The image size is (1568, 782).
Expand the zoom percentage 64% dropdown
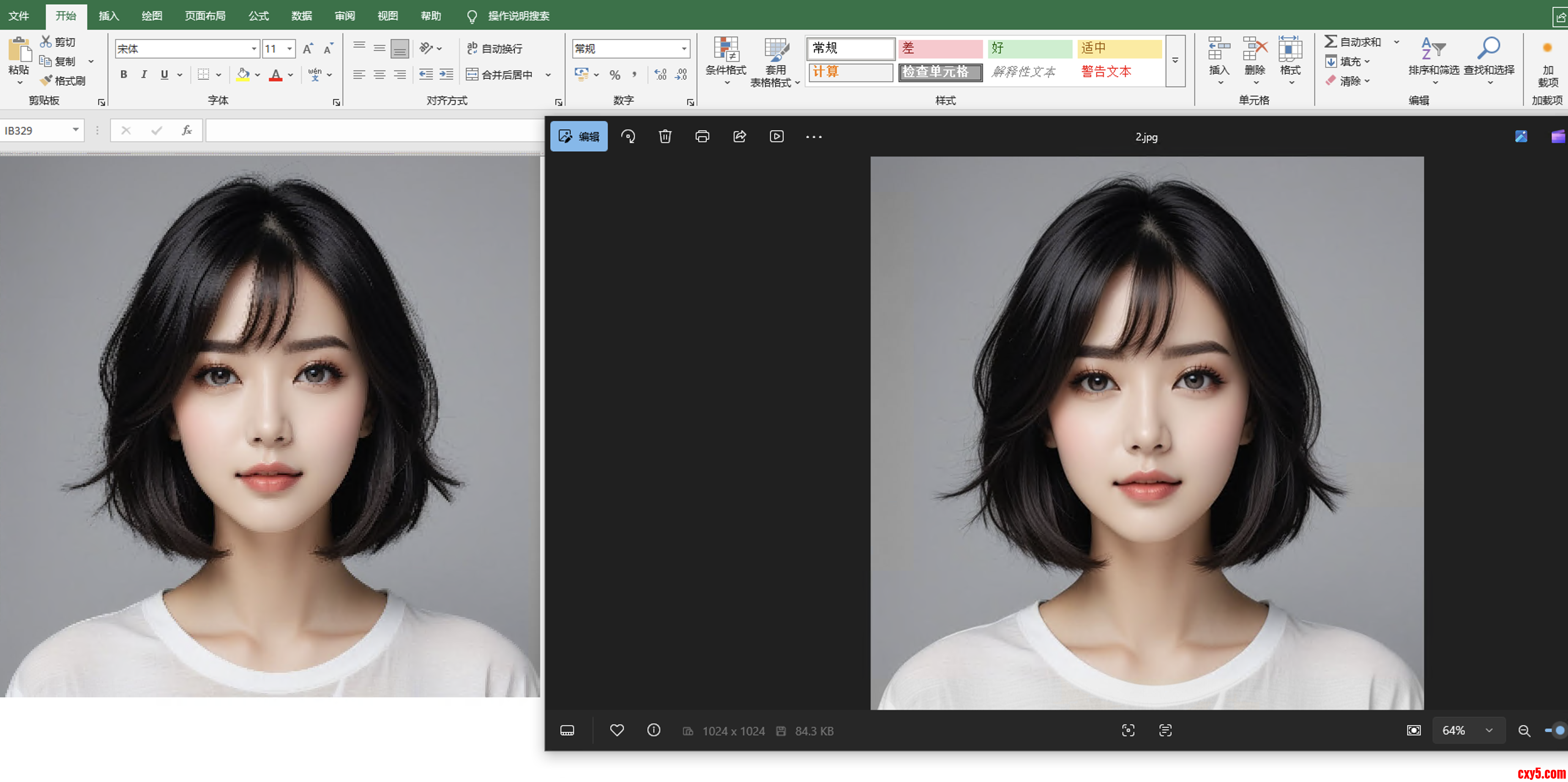tap(1488, 730)
